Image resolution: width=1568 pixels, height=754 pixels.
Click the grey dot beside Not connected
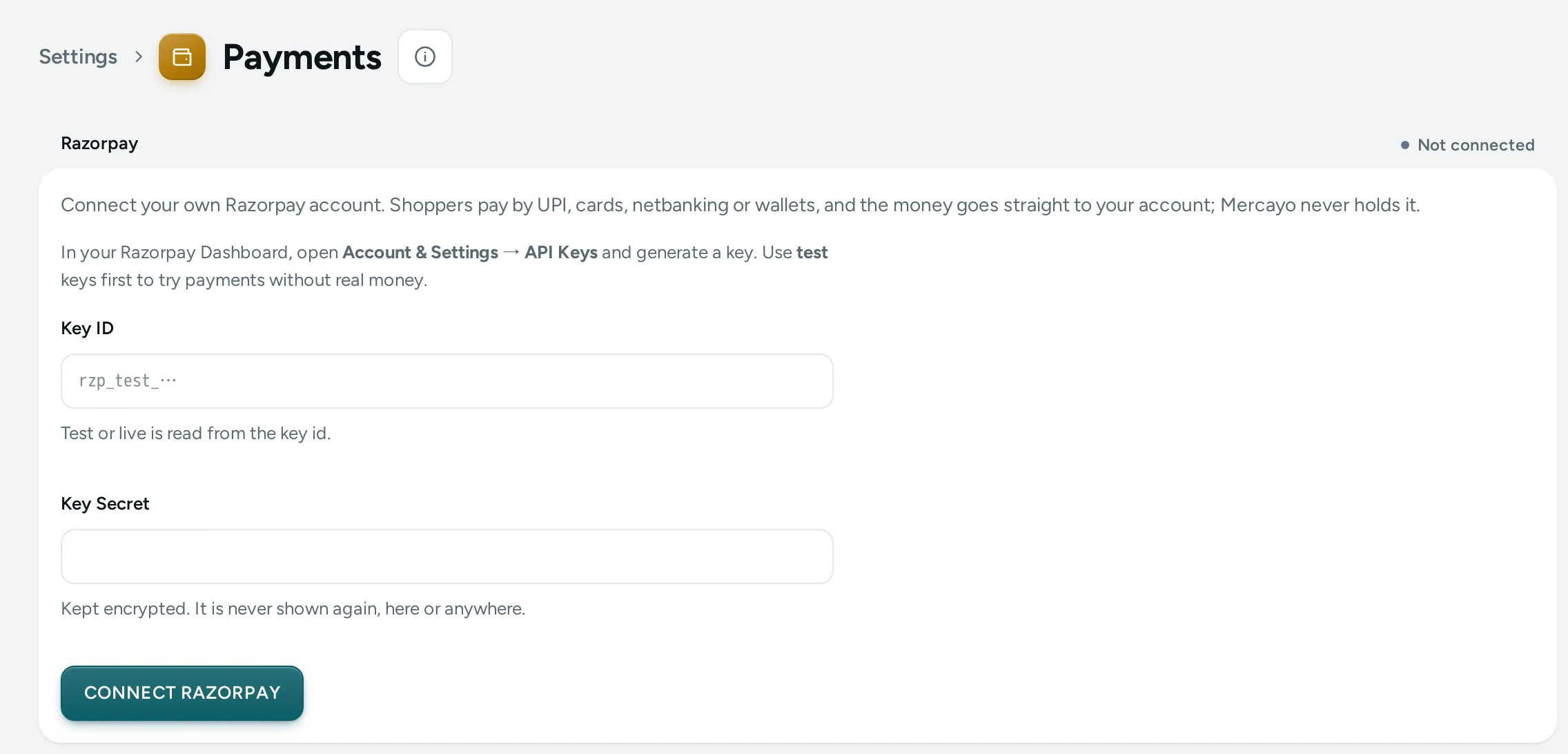click(1405, 145)
